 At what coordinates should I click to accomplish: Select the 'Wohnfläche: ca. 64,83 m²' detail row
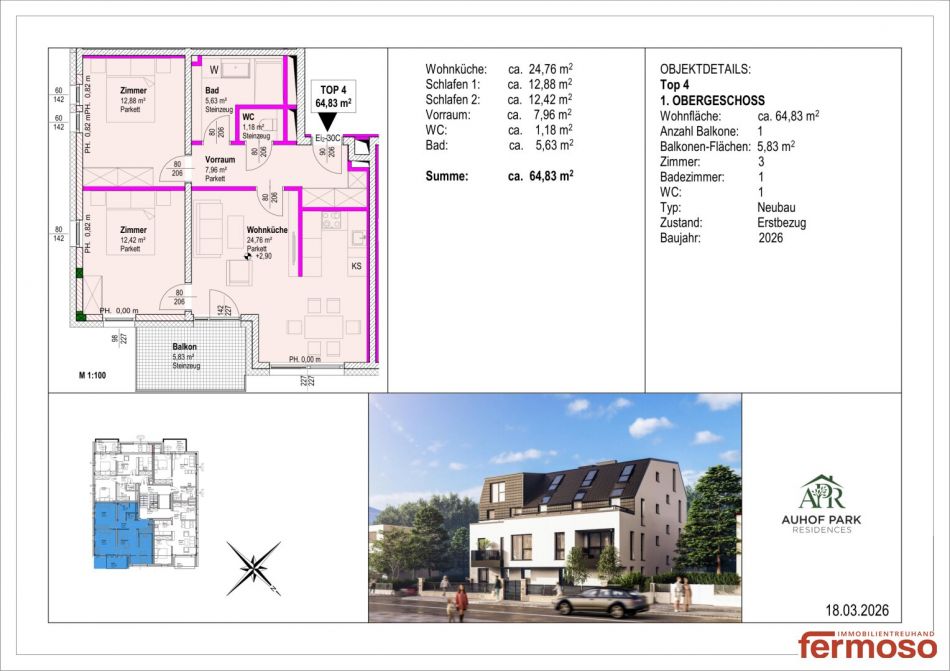pos(740,116)
